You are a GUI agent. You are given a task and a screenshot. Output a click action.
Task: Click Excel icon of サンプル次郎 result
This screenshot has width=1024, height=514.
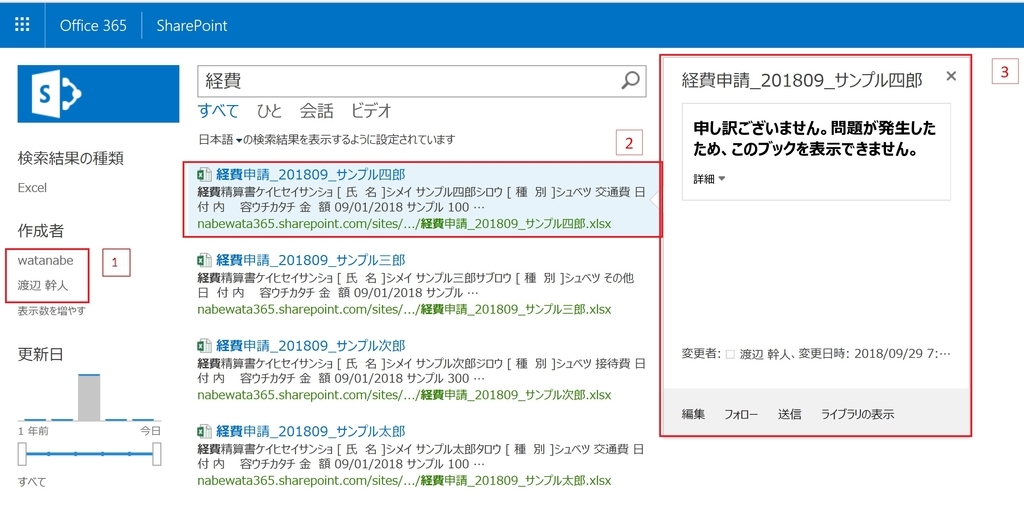[204, 345]
